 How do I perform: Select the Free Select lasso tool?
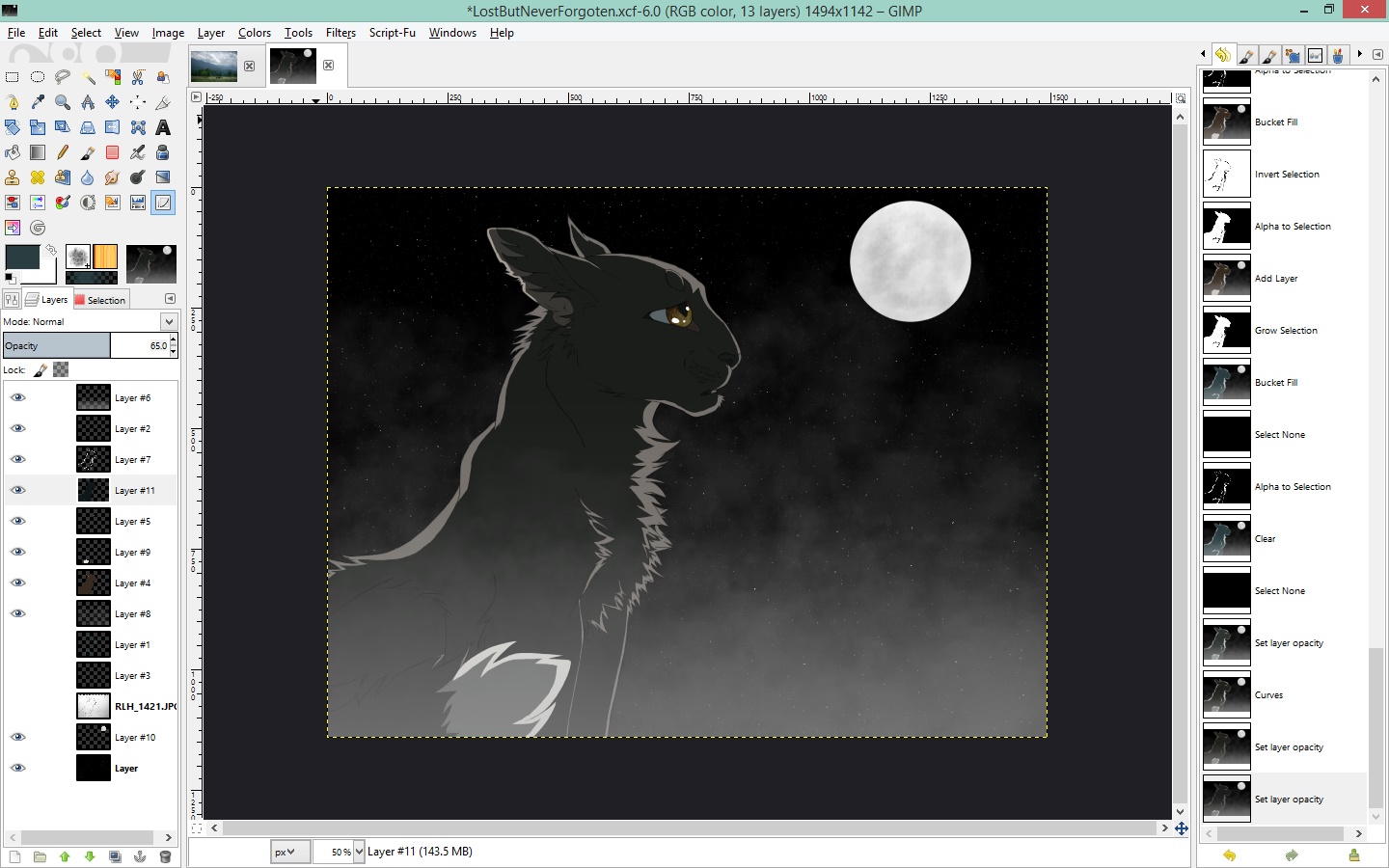tap(62, 76)
